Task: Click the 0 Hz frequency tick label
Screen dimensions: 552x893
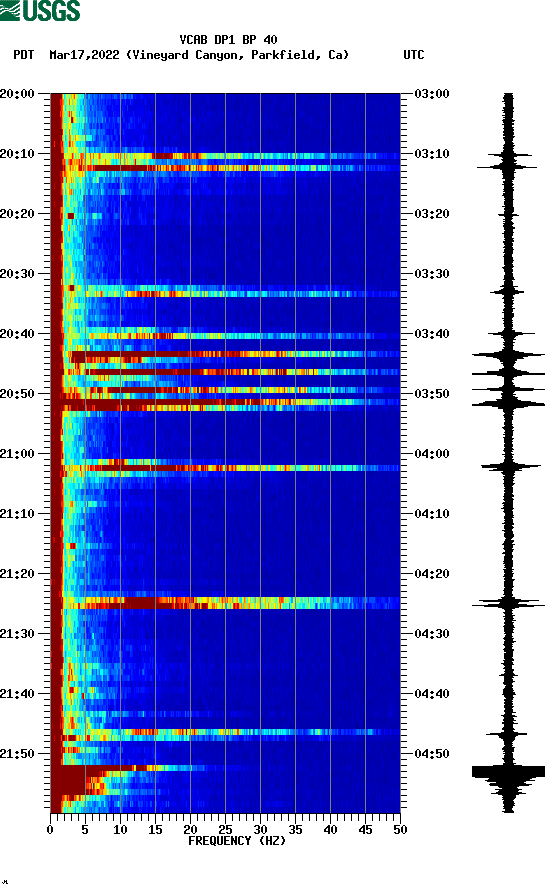Action: [50, 830]
